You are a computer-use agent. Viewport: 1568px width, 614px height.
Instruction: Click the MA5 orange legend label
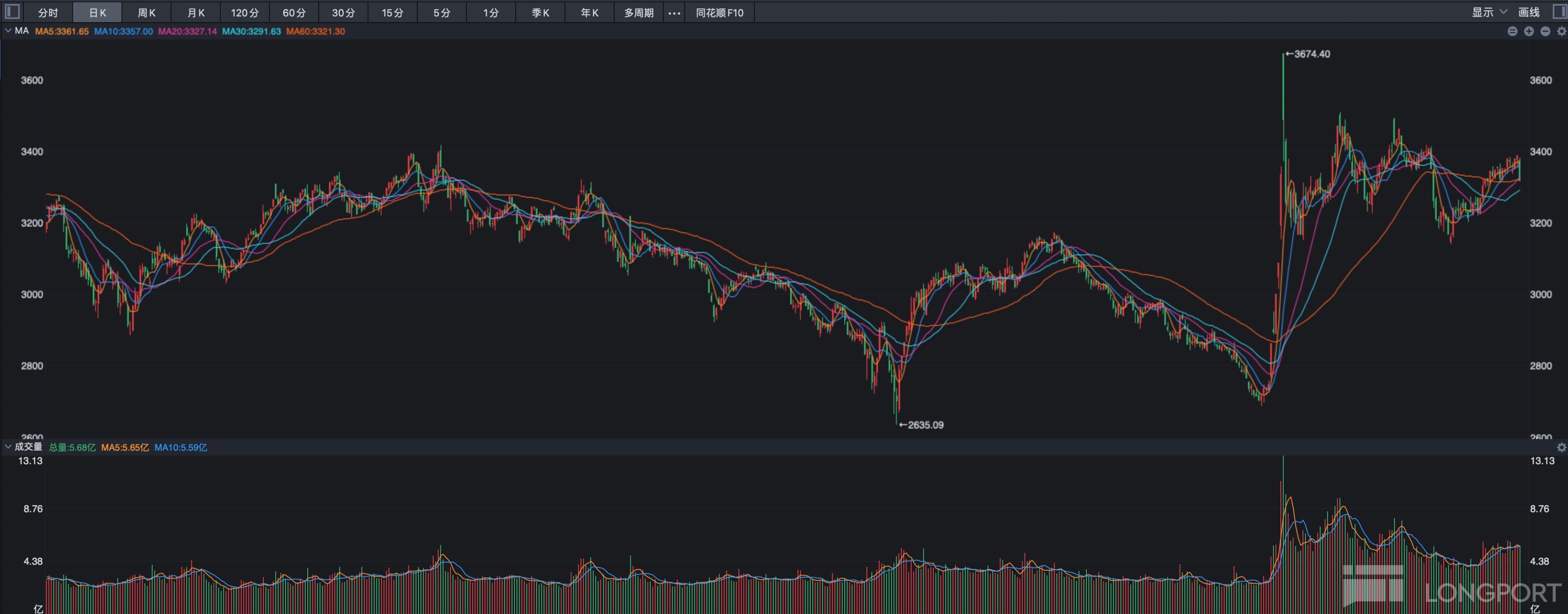(x=61, y=31)
